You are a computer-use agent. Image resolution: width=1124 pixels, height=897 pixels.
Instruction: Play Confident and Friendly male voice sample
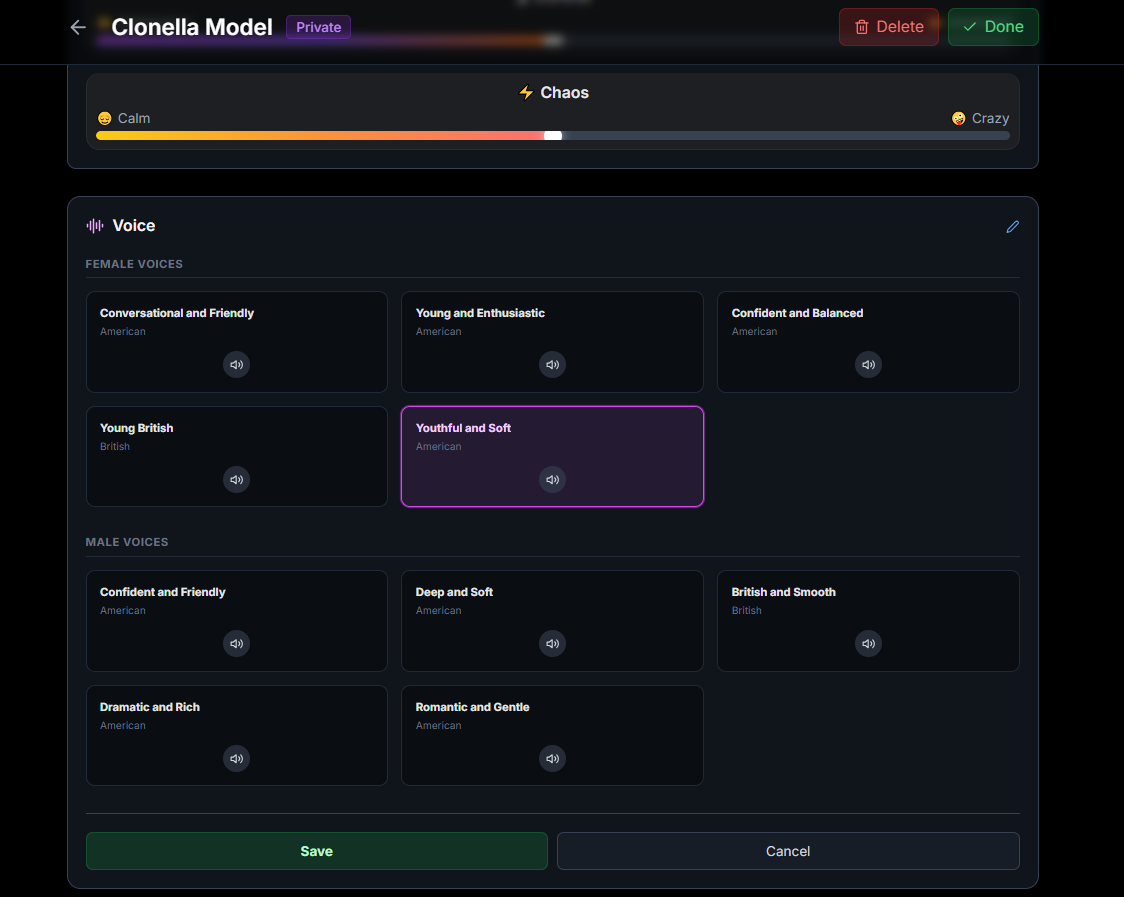(x=236, y=644)
